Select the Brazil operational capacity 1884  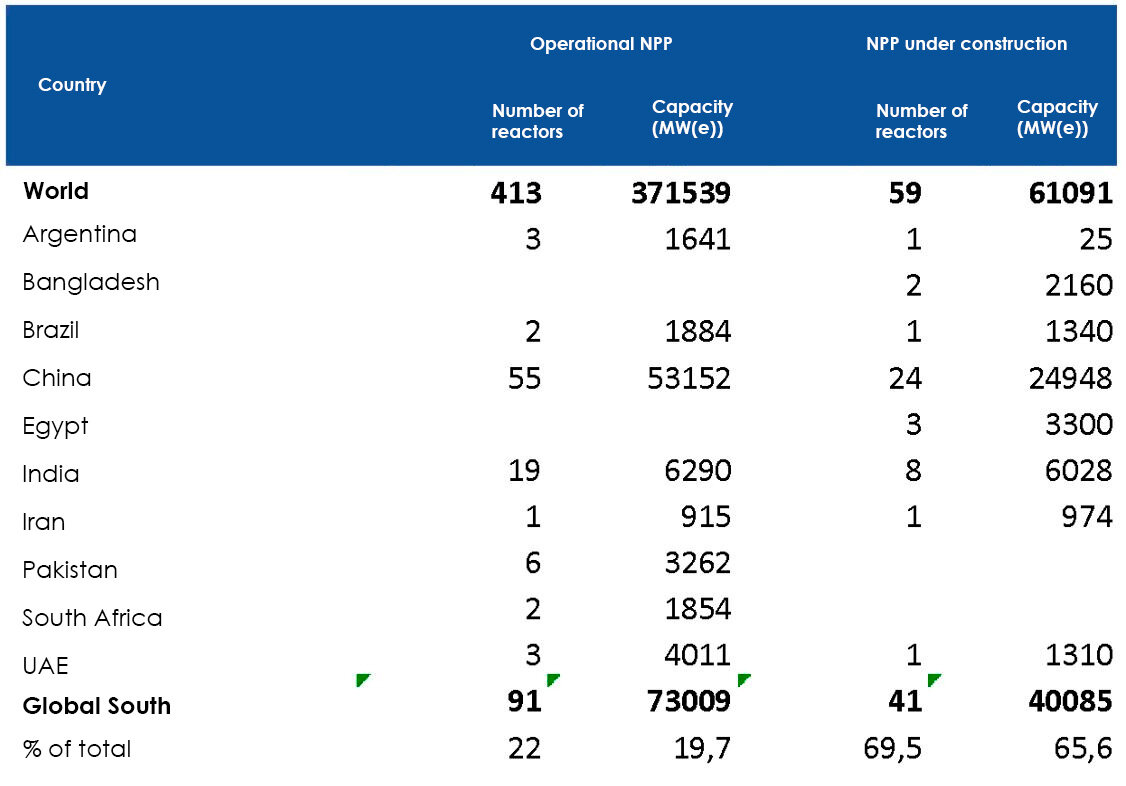697,331
